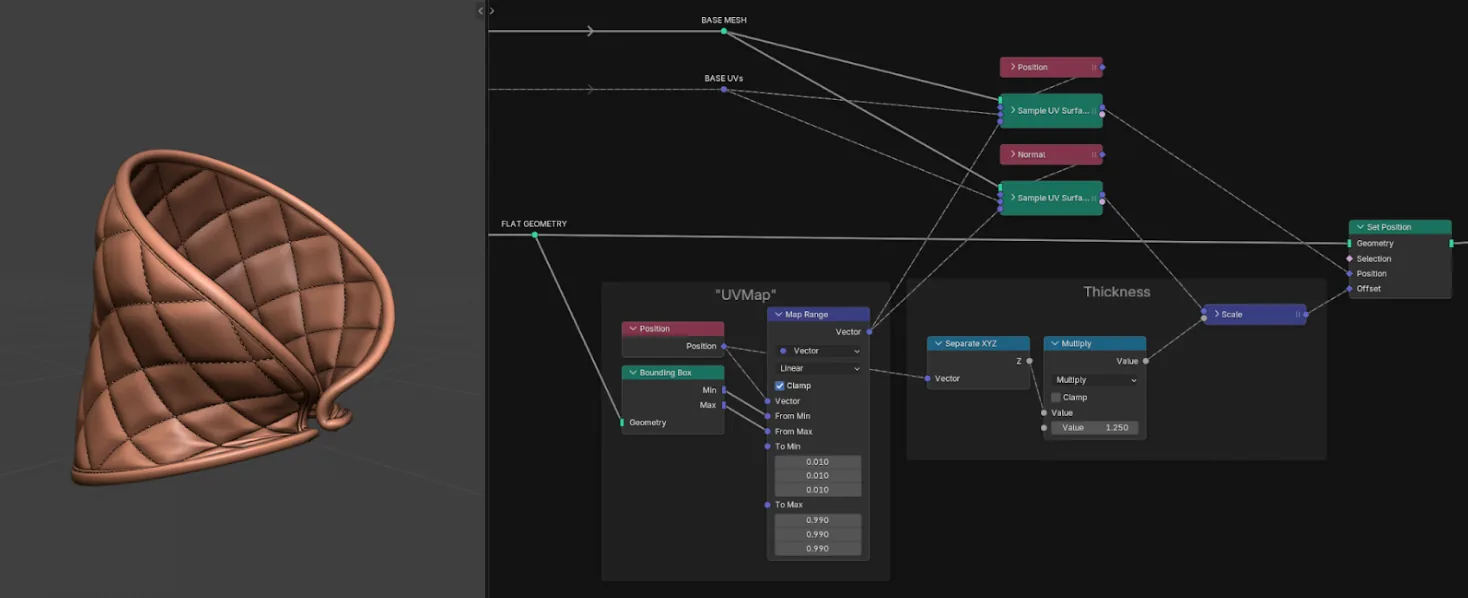Select the "UVMap" frame label

point(746,295)
